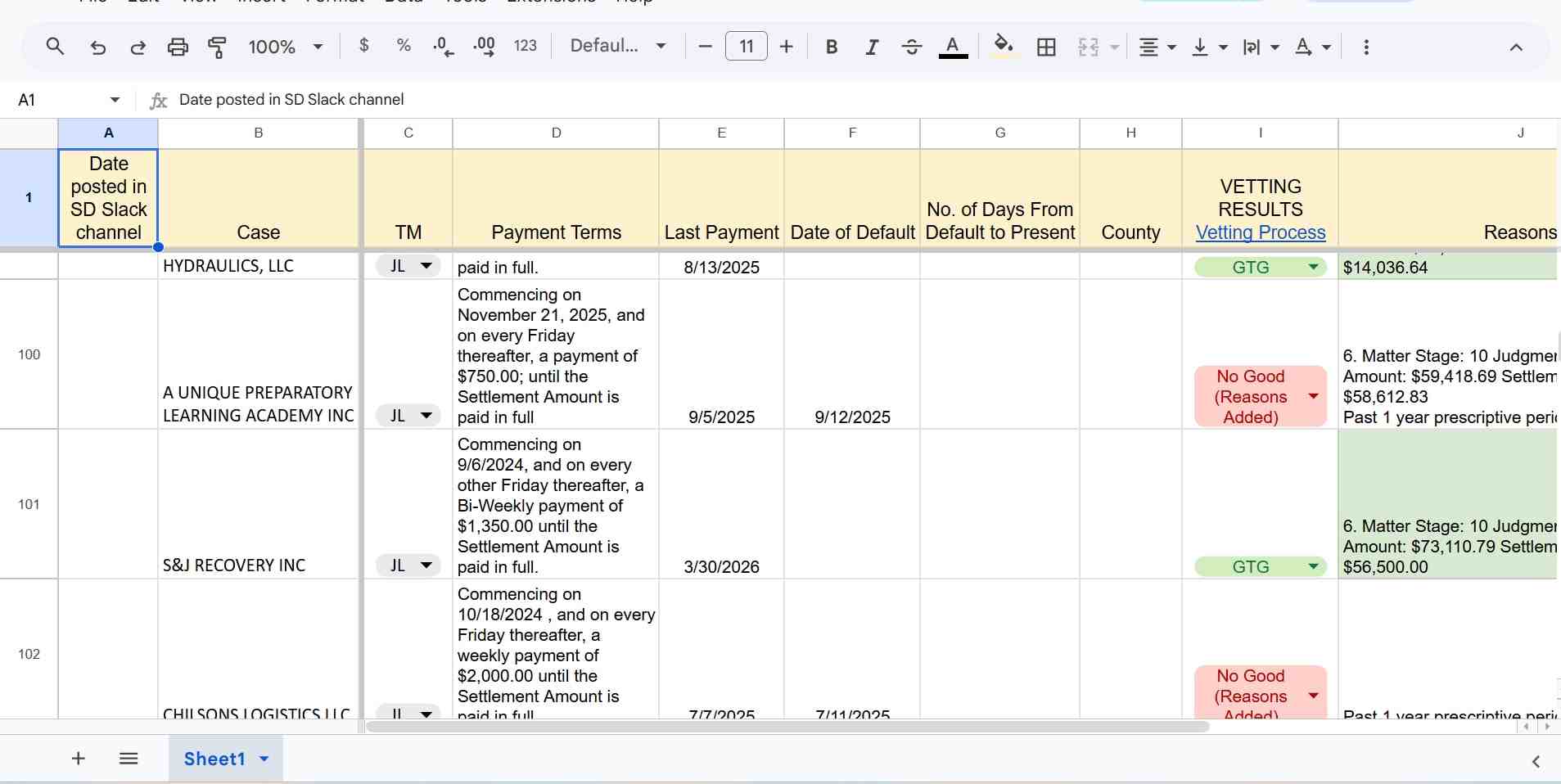Click the formula bar text

click(x=291, y=99)
